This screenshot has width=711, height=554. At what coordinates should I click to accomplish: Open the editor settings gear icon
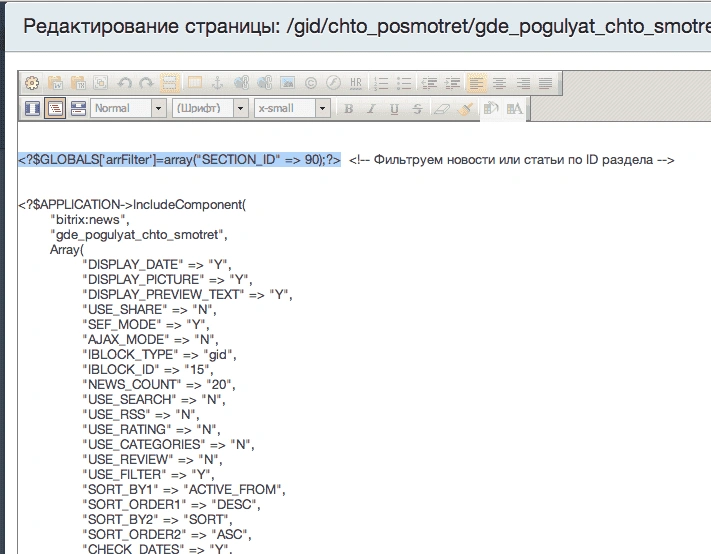point(32,83)
